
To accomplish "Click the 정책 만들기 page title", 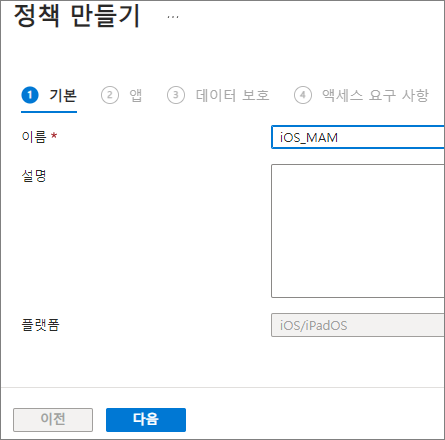I will pyautogui.click(x=77, y=16).
